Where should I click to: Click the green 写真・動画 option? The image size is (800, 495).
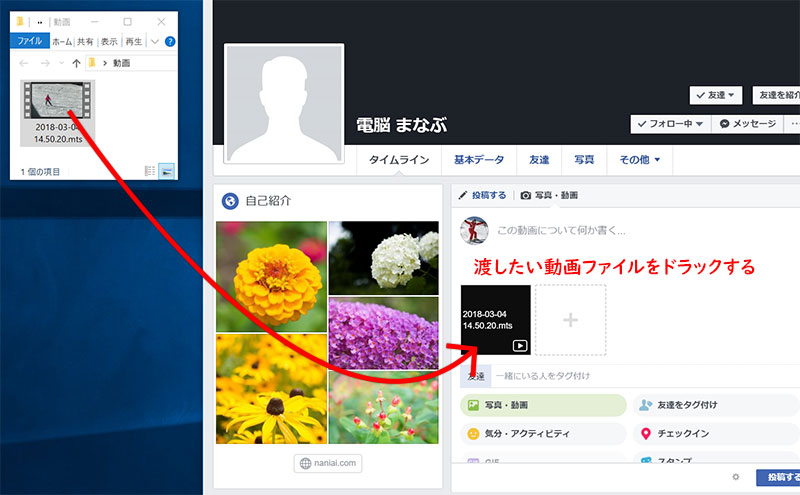click(543, 405)
